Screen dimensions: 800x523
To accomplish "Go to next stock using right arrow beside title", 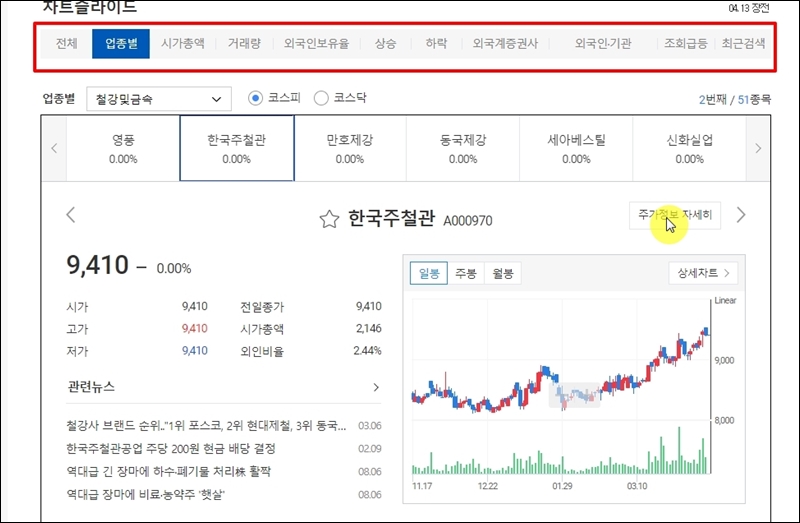I will tap(741, 215).
